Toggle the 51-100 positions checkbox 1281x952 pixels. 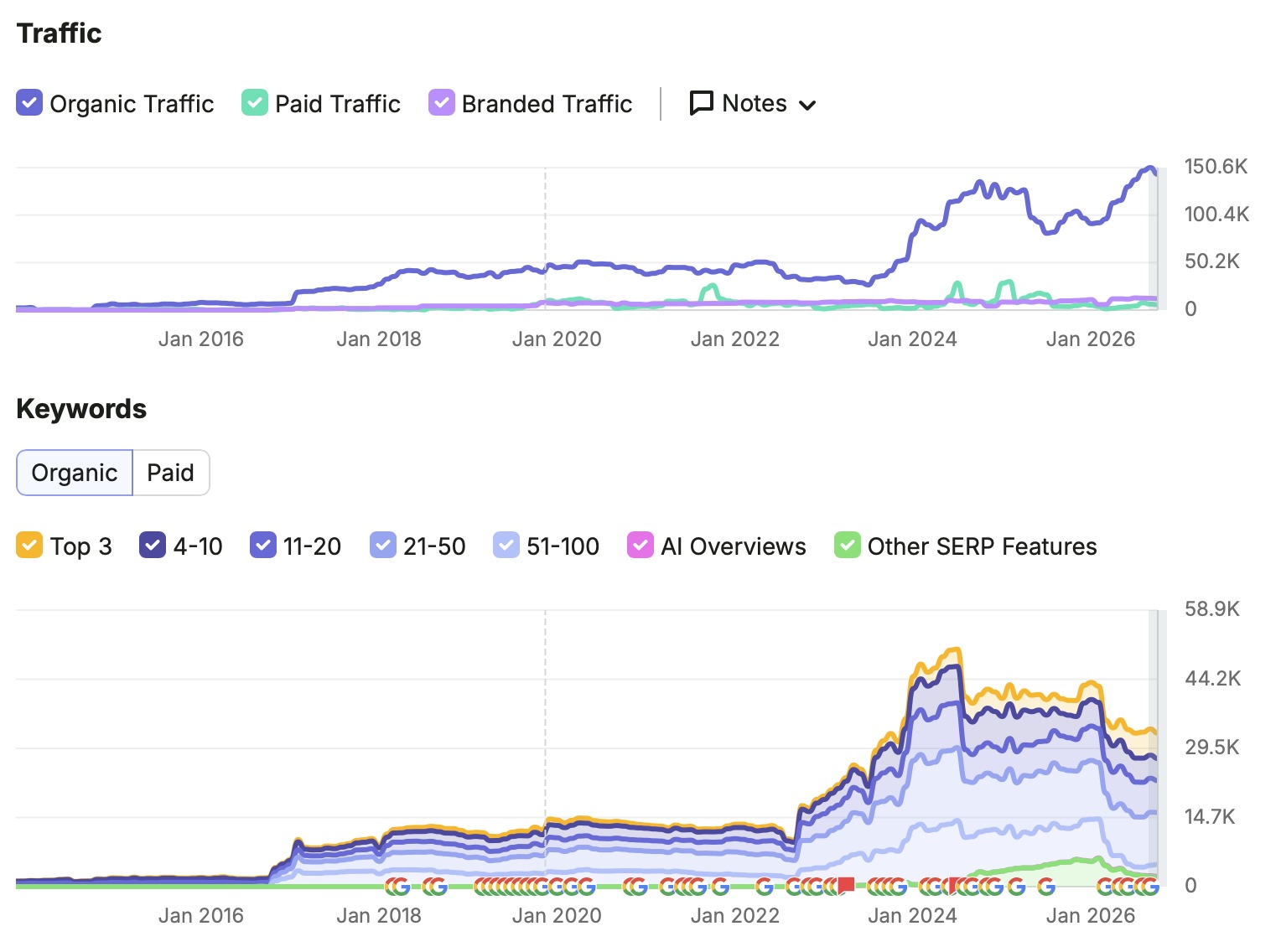(x=506, y=546)
